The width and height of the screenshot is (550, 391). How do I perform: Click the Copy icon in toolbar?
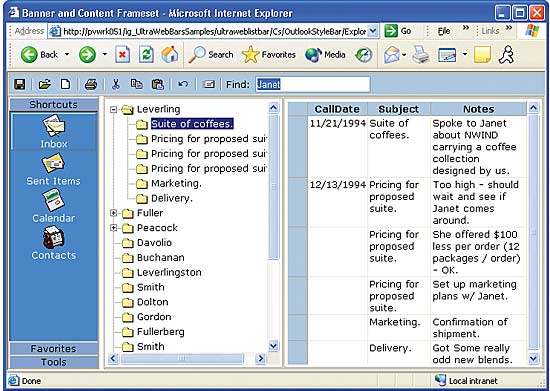click(x=136, y=84)
